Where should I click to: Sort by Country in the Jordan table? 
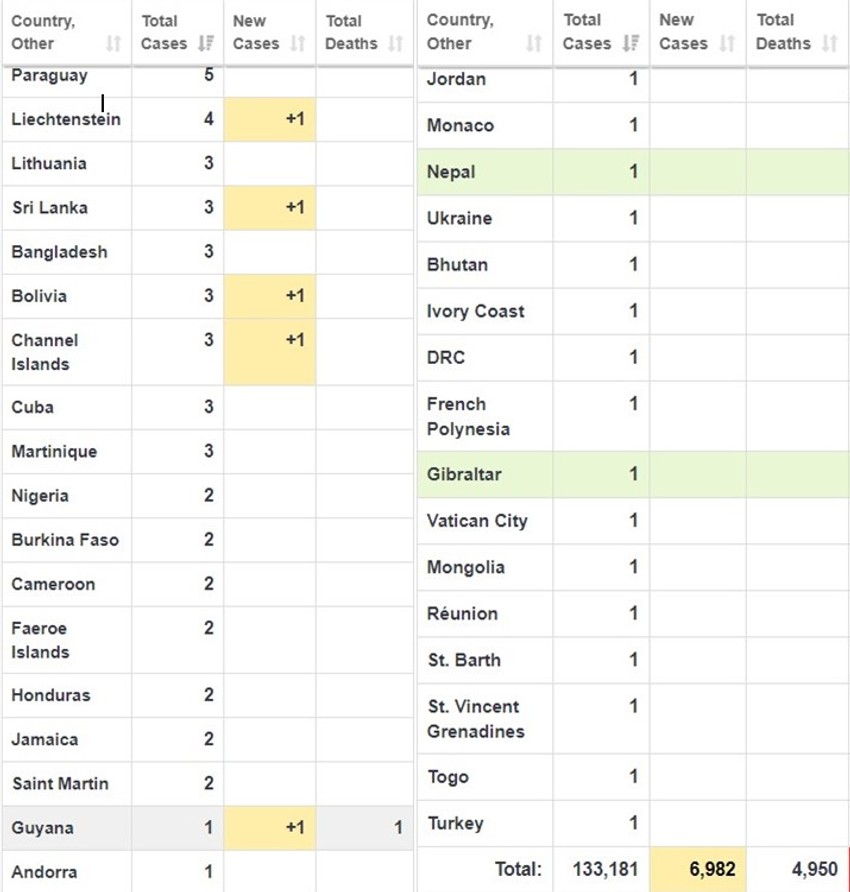point(534,44)
